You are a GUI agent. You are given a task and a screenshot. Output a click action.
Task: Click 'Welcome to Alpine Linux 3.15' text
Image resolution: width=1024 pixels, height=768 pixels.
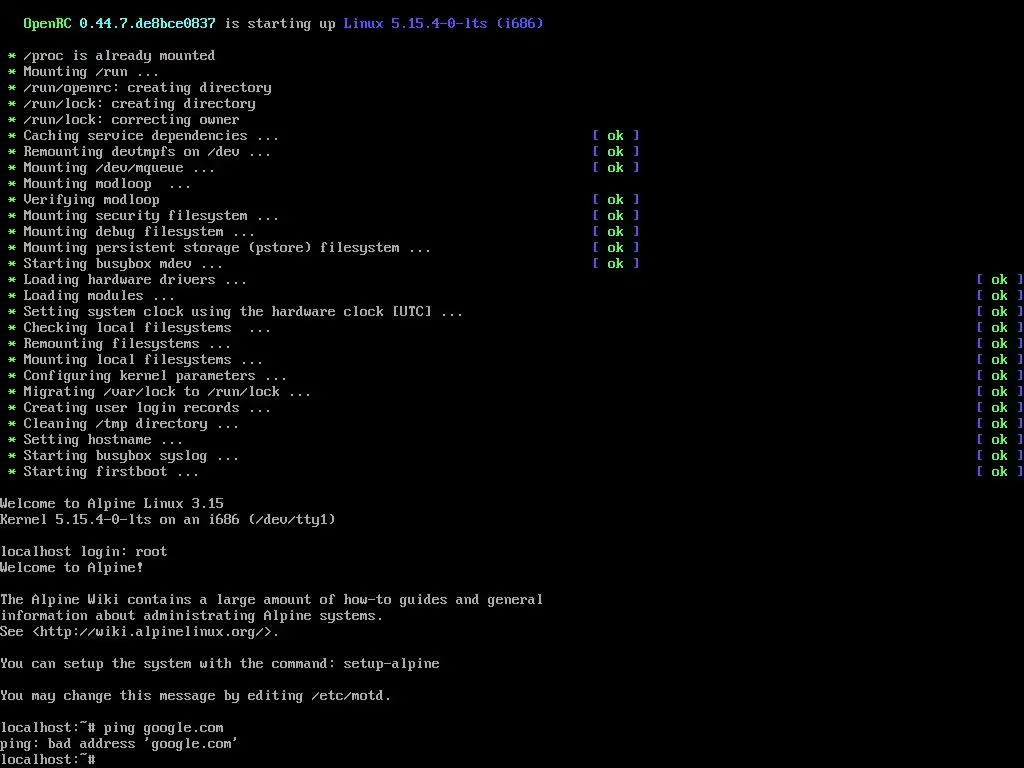(x=112, y=504)
